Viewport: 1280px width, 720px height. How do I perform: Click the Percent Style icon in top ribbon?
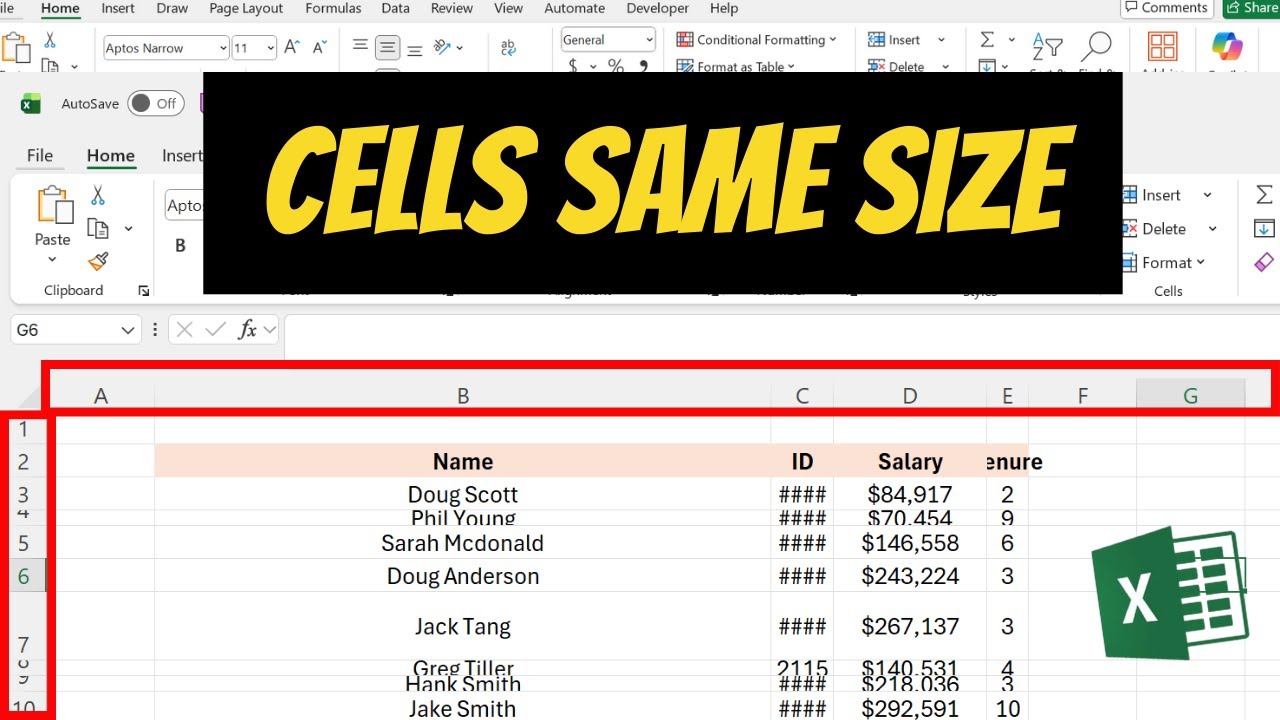click(616, 66)
